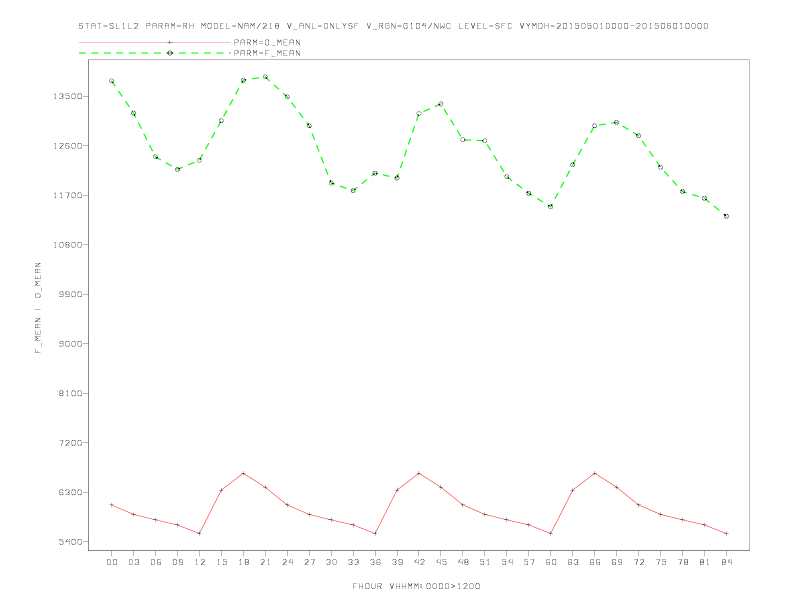Click the 12 forecast hour x-axis label
The width and height of the screenshot is (792, 612).
(x=200, y=562)
